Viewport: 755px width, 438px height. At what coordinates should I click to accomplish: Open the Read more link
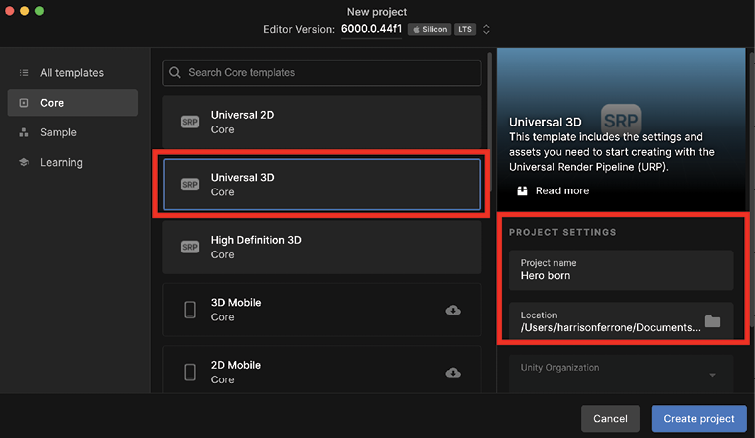[562, 191]
